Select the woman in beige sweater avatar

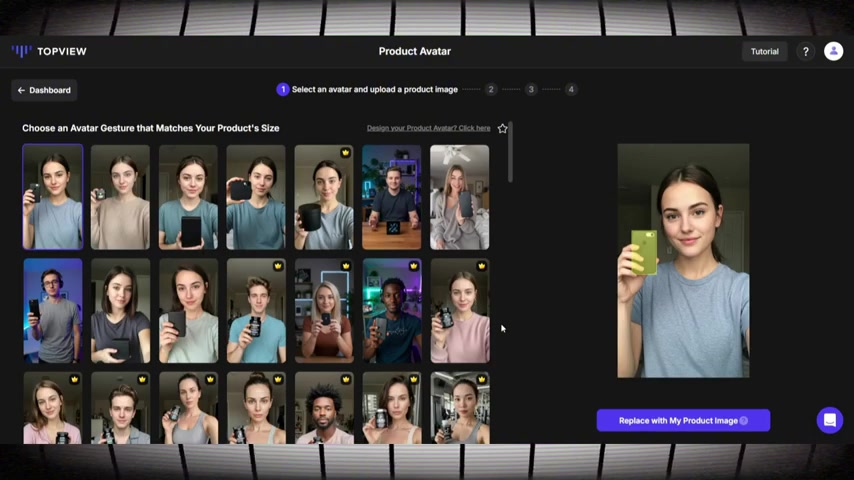pyautogui.click(x=120, y=197)
